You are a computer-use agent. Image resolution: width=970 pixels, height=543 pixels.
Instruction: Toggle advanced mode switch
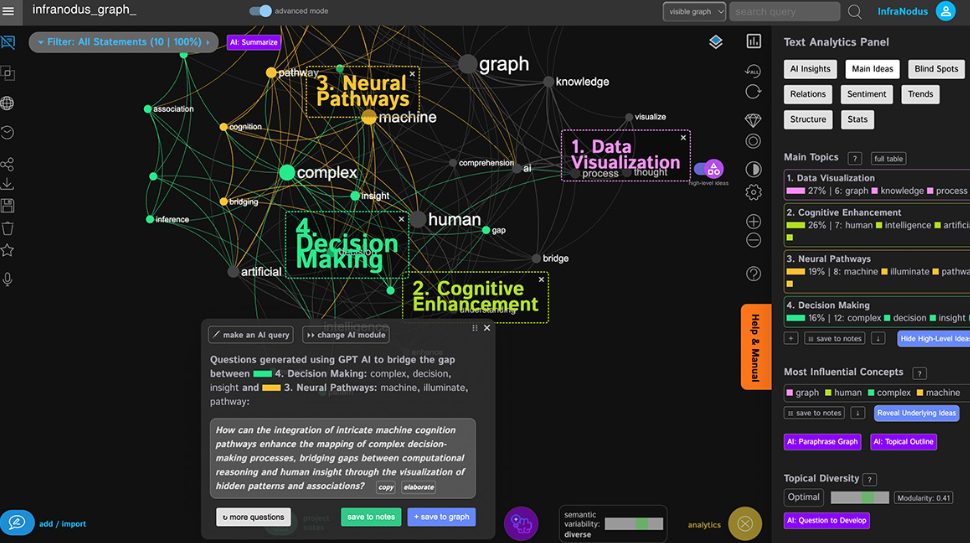[x=260, y=11]
